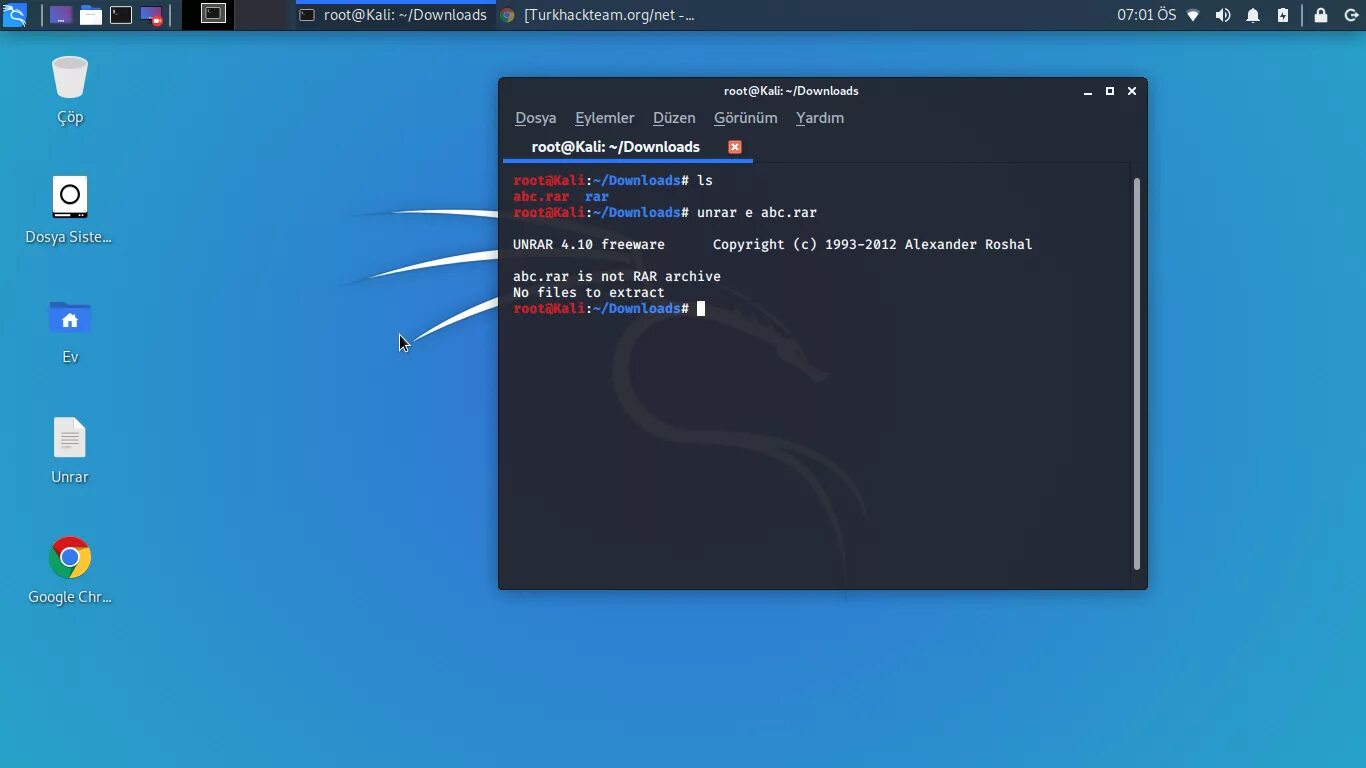
Task: Select the Unrar text file icon
Action: click(70, 450)
